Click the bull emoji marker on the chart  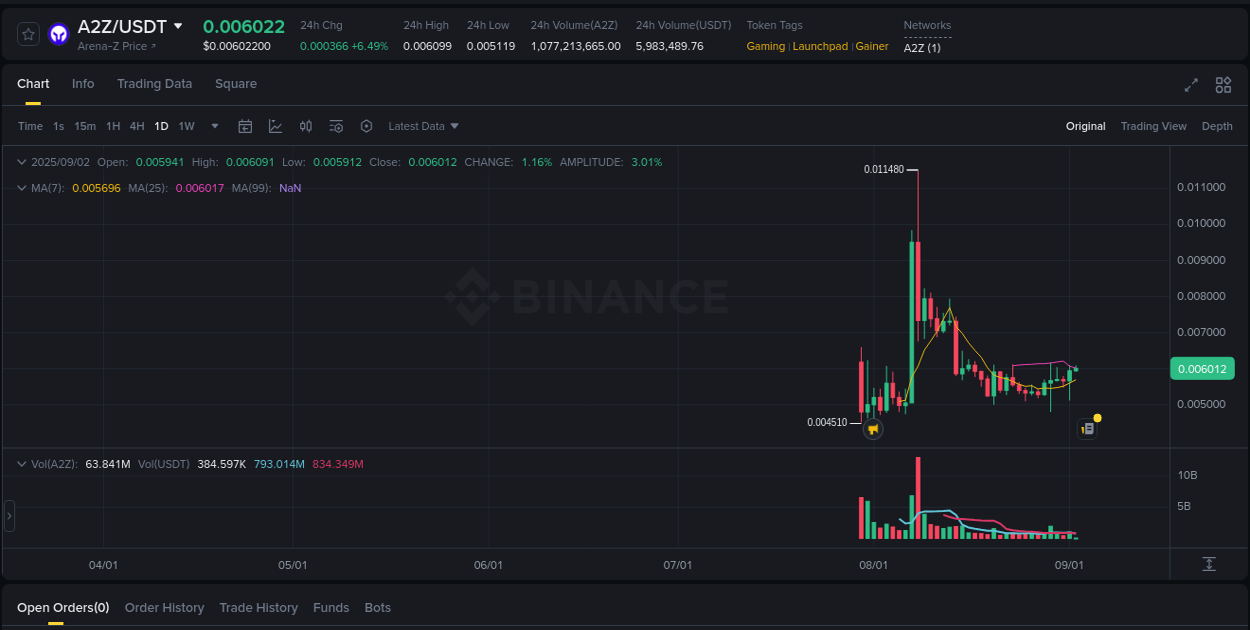(x=873, y=429)
